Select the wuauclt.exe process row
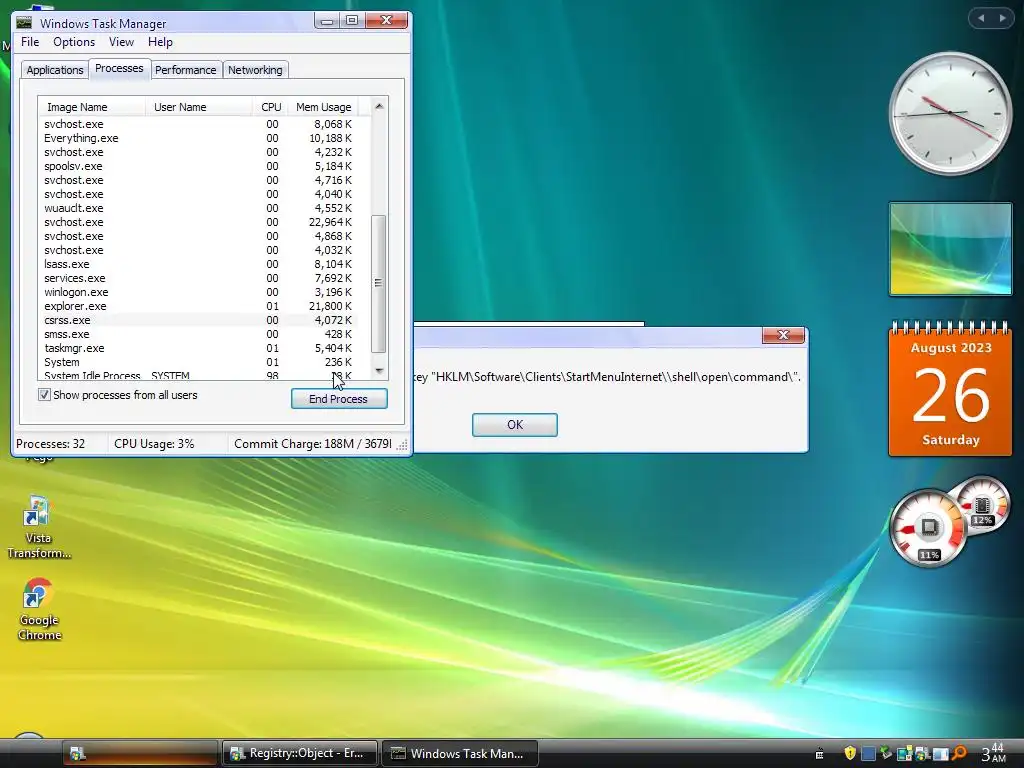This screenshot has width=1024, height=768. [x=204, y=208]
